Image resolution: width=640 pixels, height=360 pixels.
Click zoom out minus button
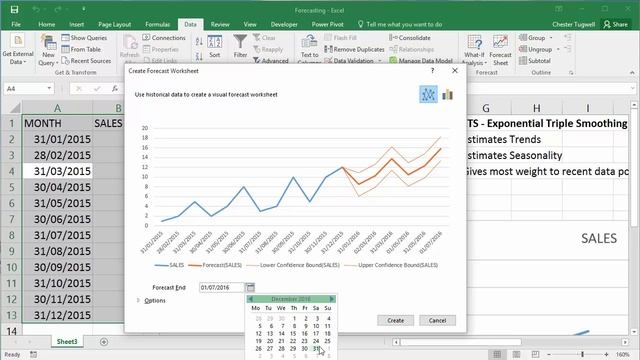tap(549, 354)
